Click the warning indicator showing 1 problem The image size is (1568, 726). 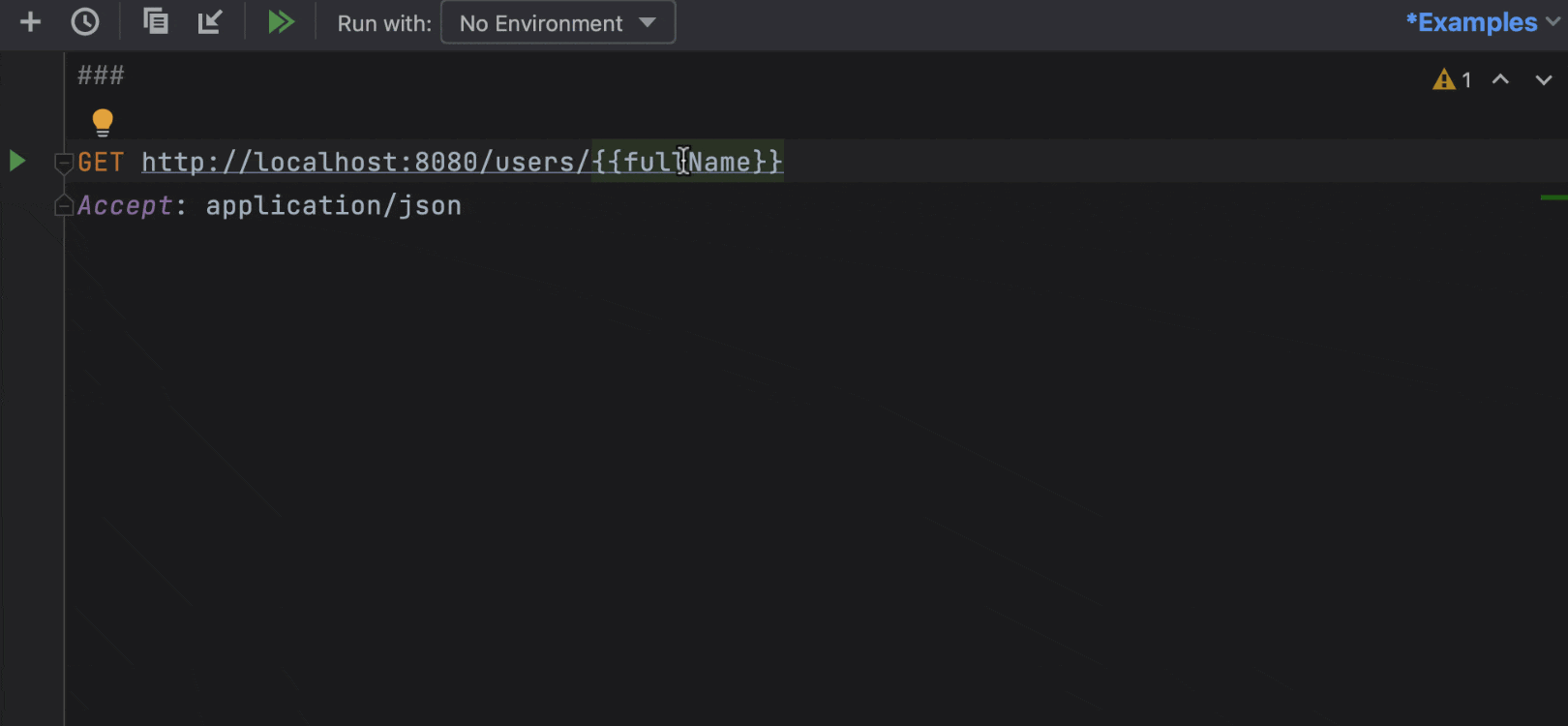pyautogui.click(x=1452, y=79)
